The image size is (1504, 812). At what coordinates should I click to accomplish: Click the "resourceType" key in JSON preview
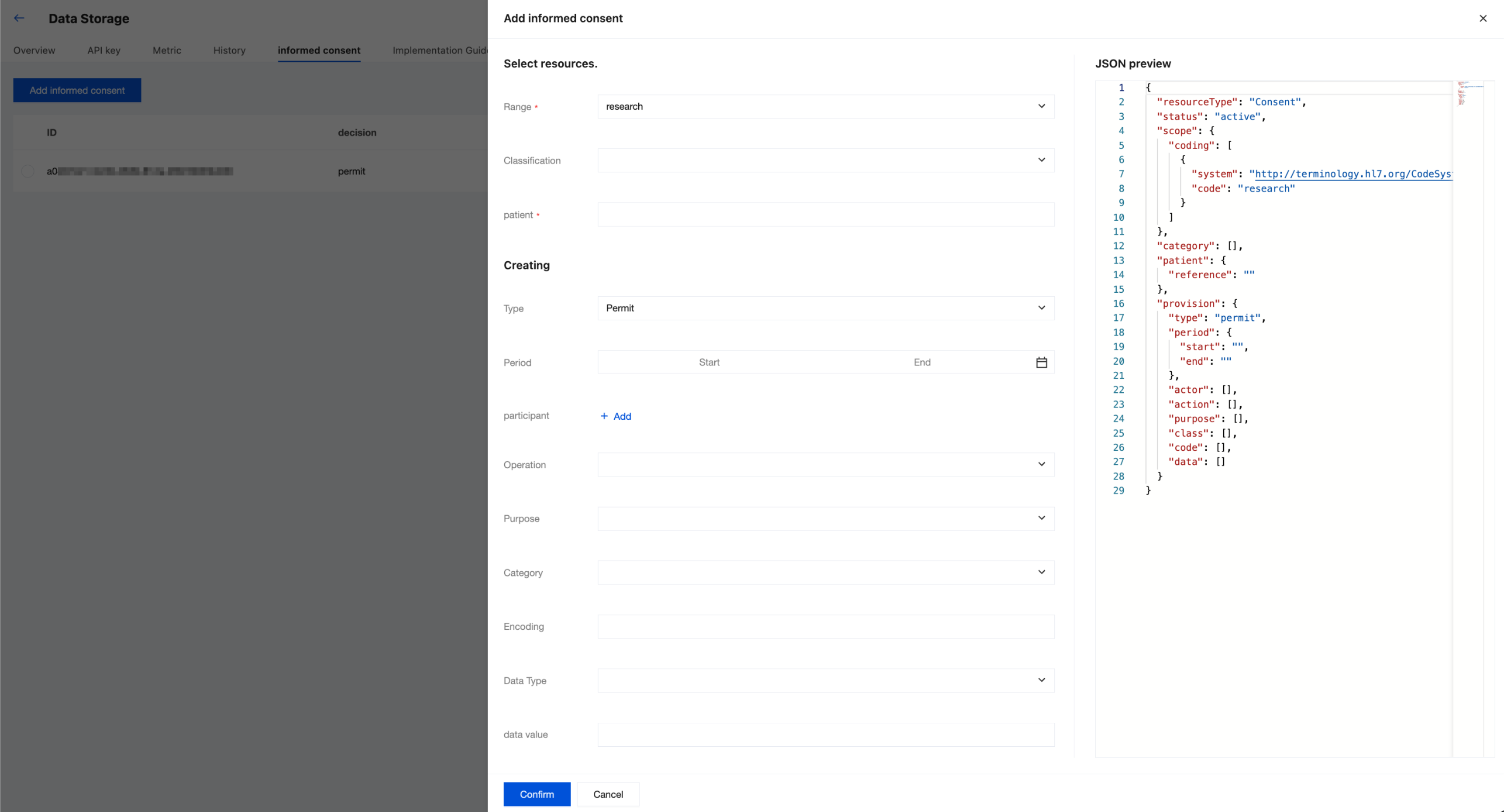pyautogui.click(x=1197, y=102)
